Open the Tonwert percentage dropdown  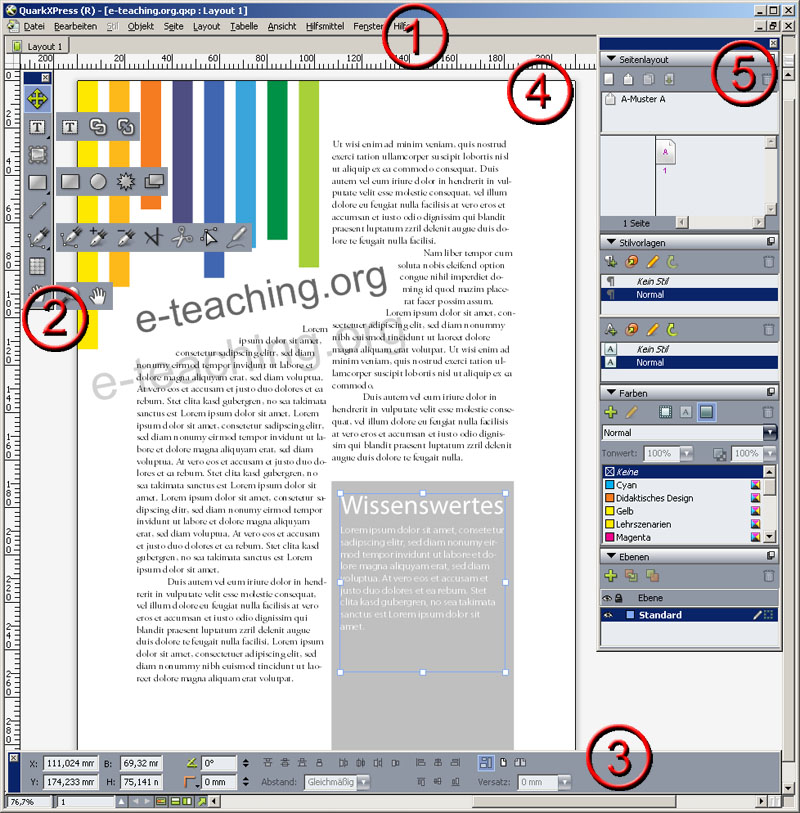pyautogui.click(x=686, y=454)
